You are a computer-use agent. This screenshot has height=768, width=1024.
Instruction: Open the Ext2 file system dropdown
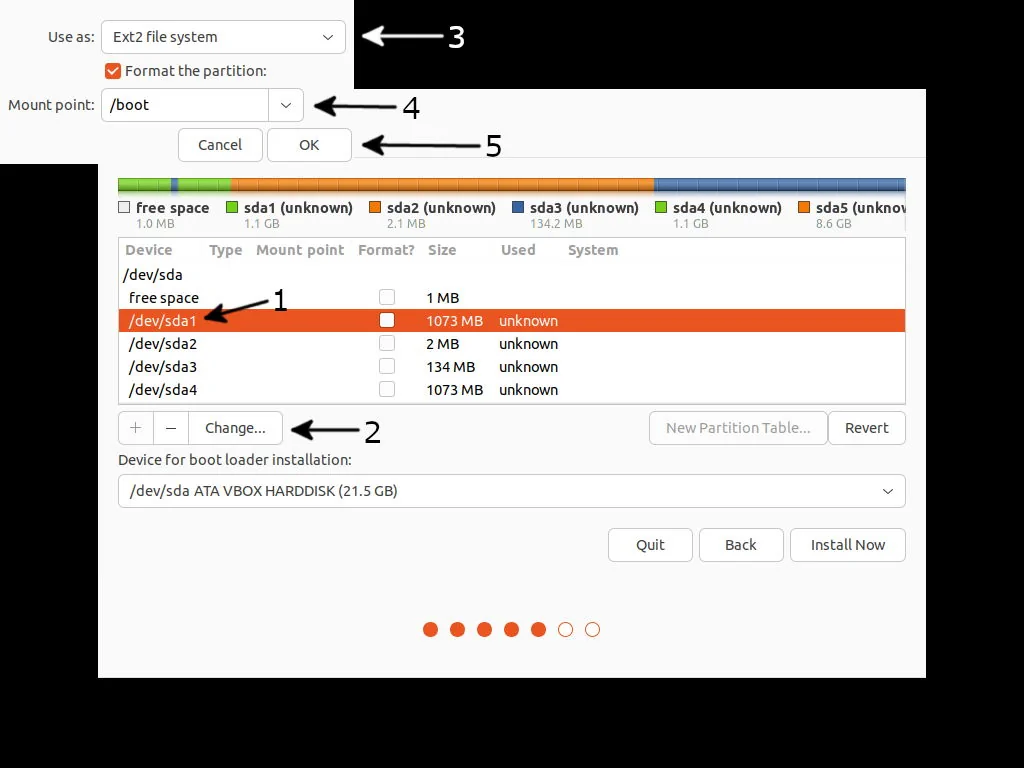coord(222,36)
